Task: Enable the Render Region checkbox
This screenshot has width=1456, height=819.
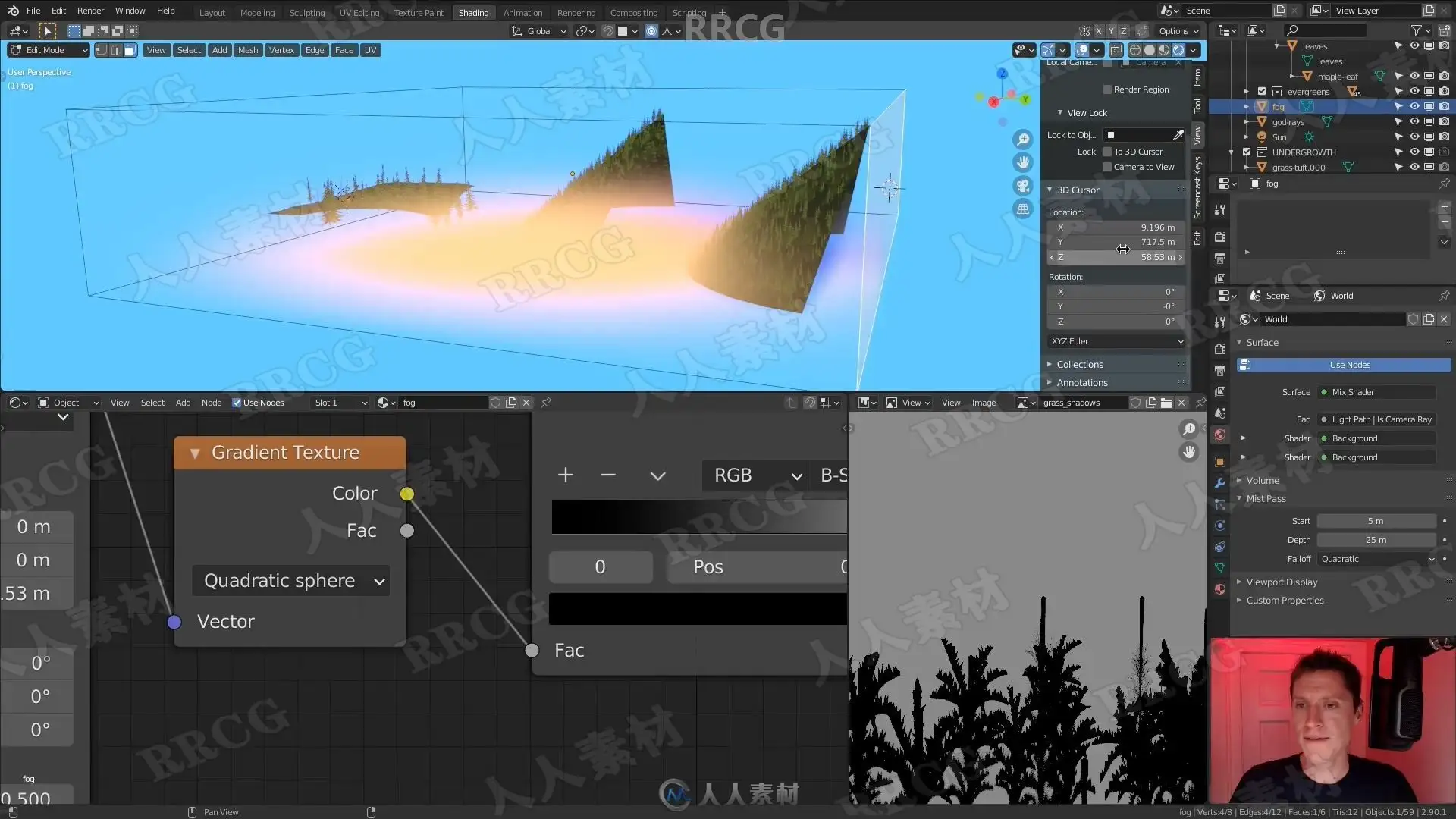Action: click(1107, 89)
